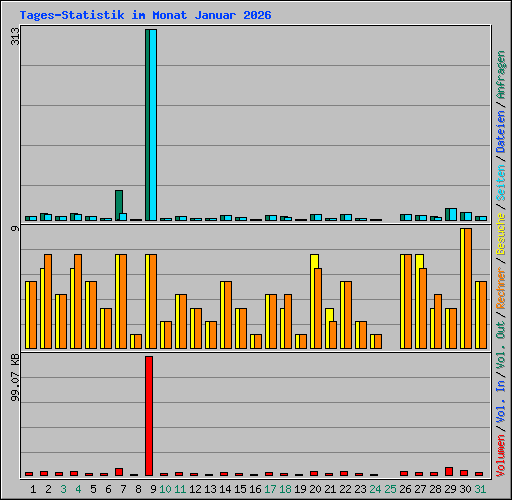Click the 'Volumen' legend word
The image size is (512, 500).
click(501, 456)
